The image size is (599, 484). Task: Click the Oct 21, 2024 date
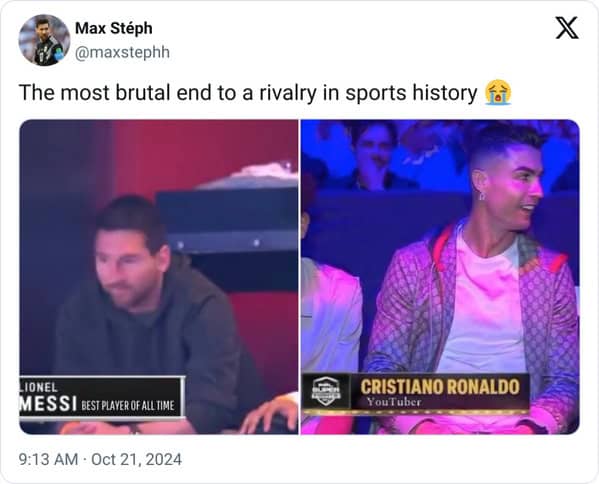[136, 459]
